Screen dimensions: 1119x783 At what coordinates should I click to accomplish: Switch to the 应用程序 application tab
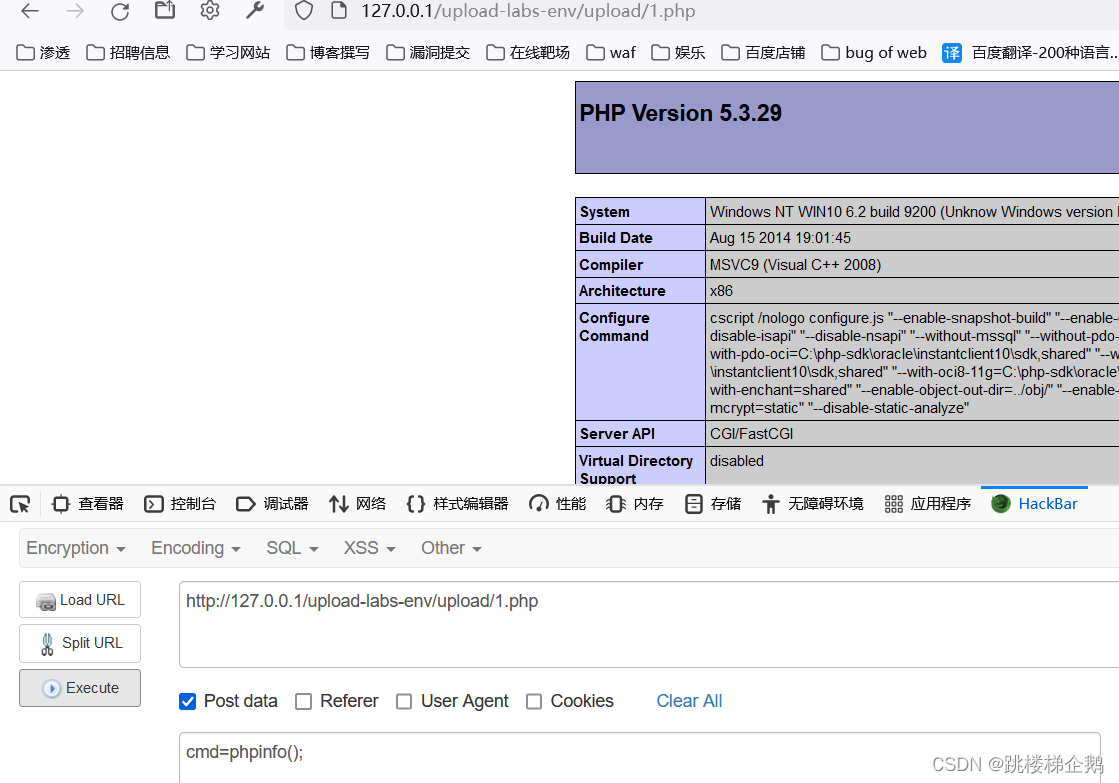927,504
